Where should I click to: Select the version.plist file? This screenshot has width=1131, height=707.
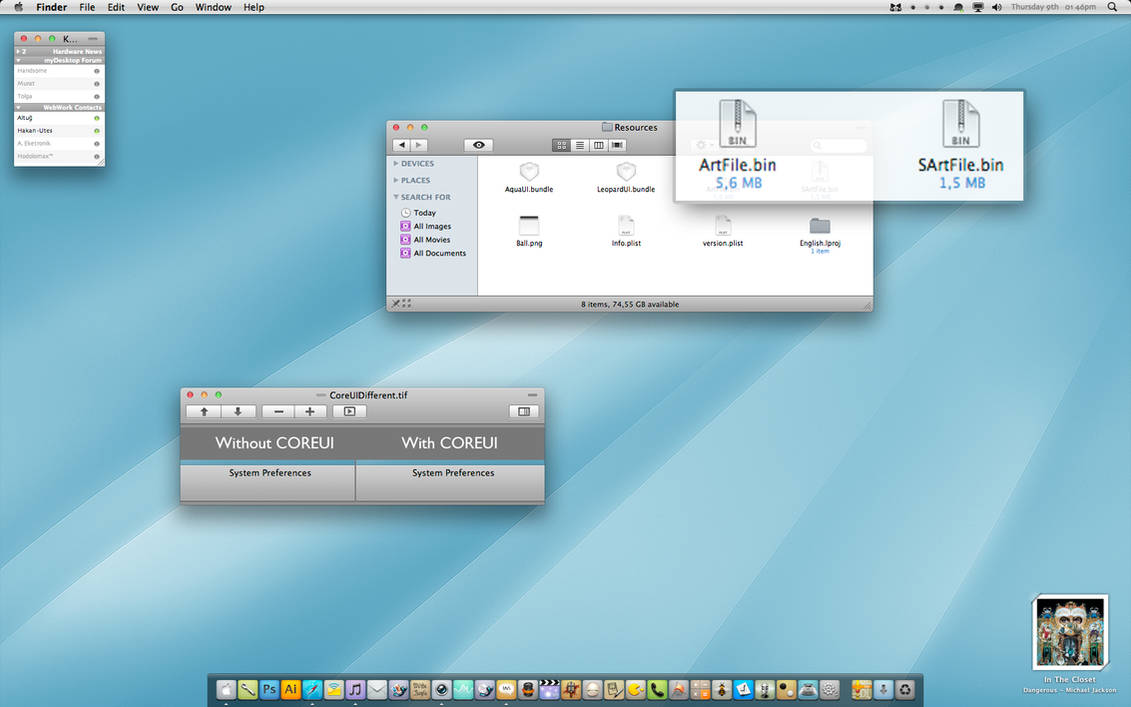point(723,231)
